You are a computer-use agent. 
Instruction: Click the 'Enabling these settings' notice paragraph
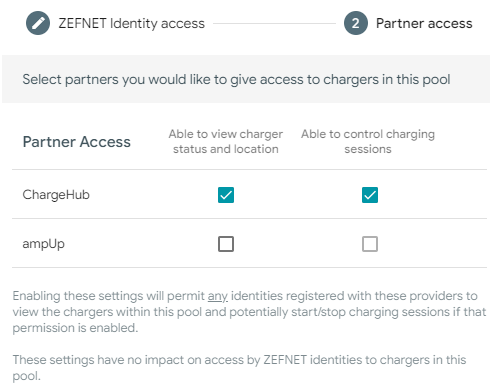click(x=249, y=312)
